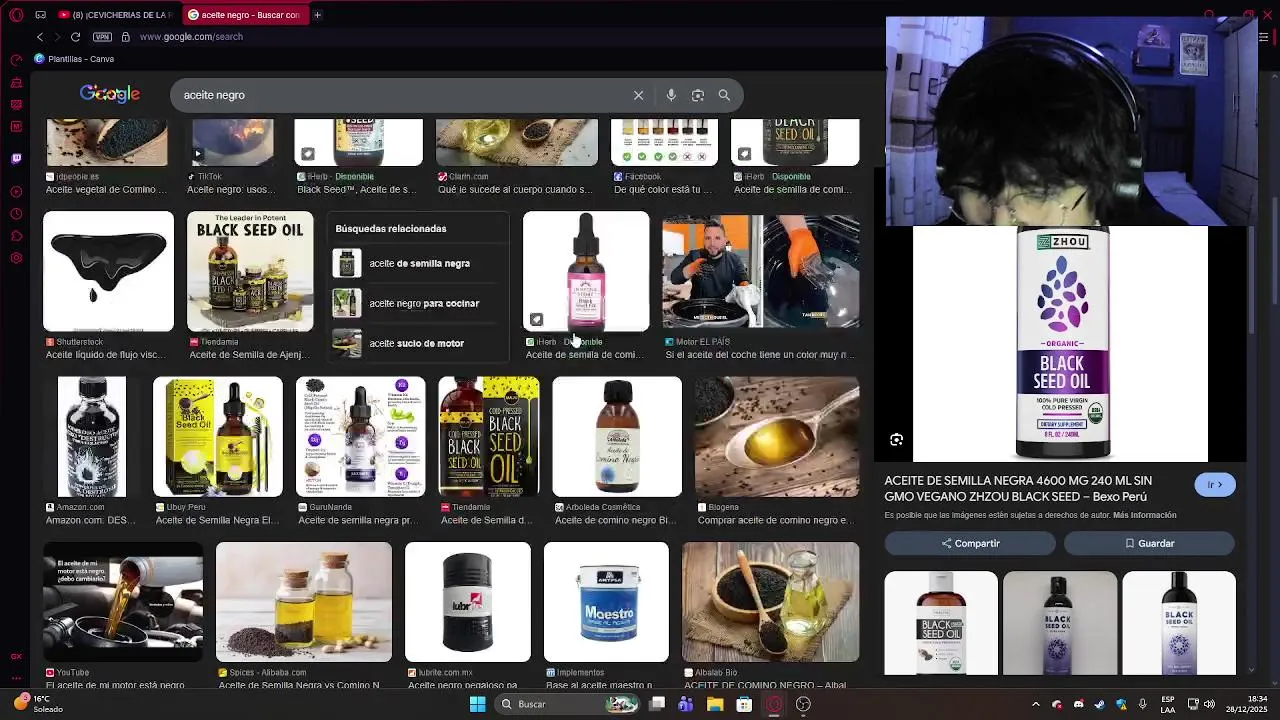Select the aceite negro Google tab
Image resolution: width=1280 pixels, height=720 pixels.
point(244,15)
